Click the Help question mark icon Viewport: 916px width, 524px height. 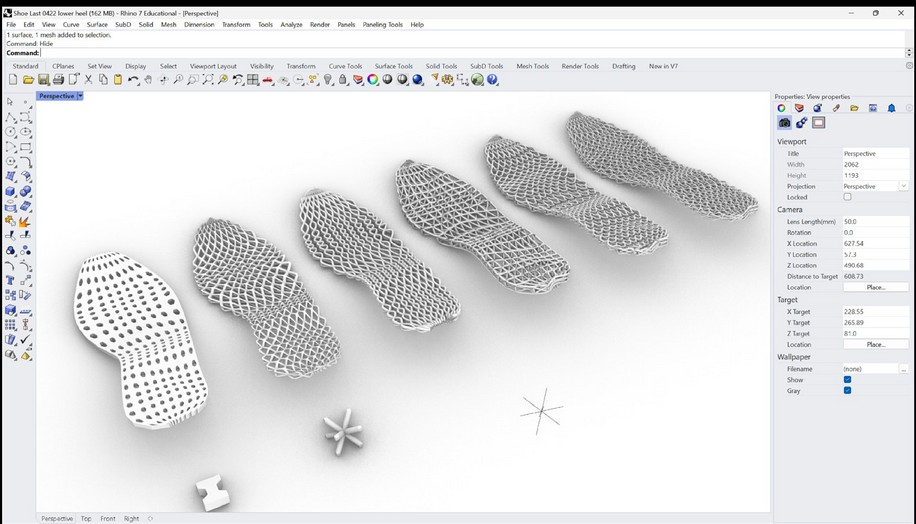pyautogui.click(x=492, y=79)
